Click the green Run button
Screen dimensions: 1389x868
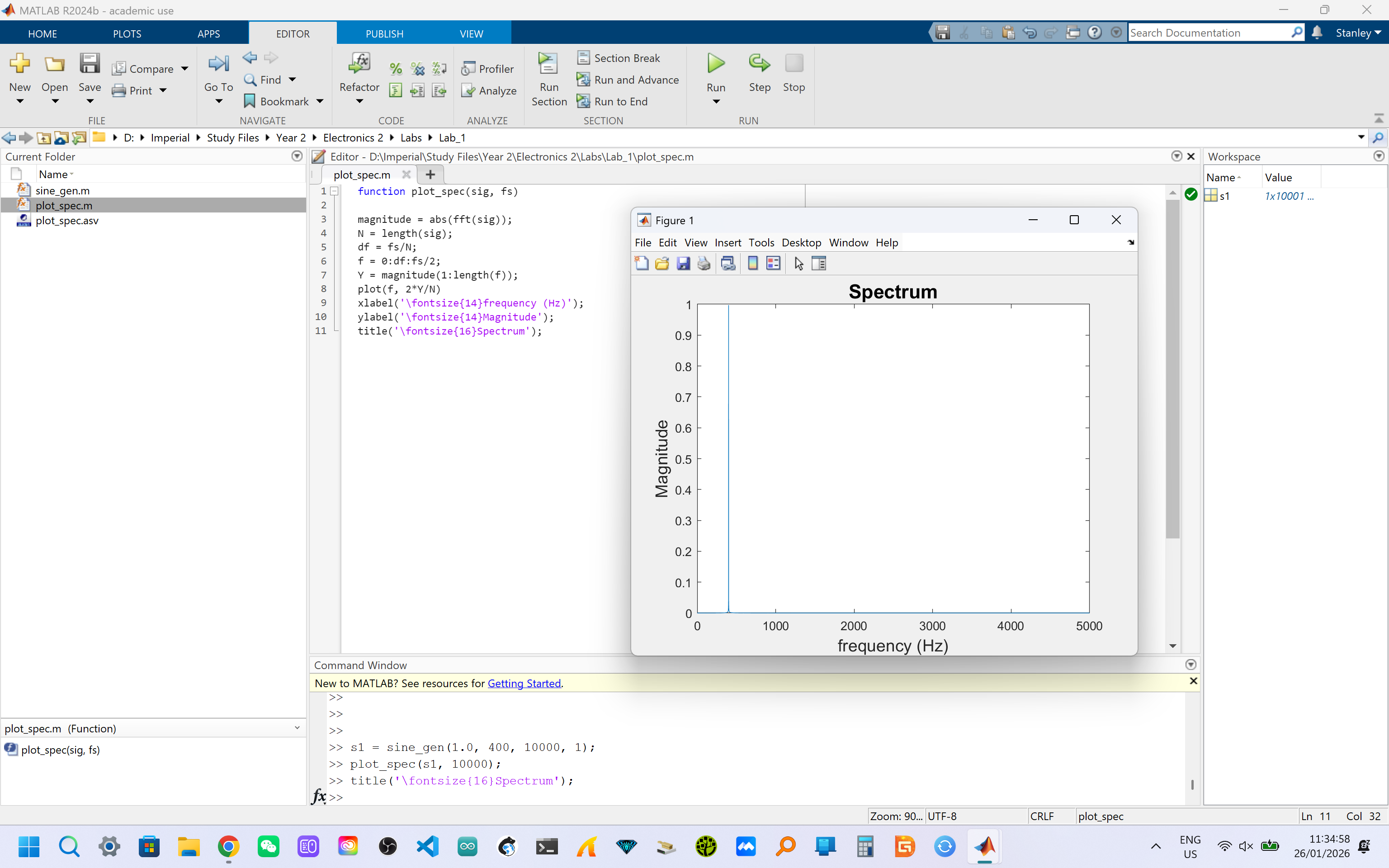click(716, 63)
